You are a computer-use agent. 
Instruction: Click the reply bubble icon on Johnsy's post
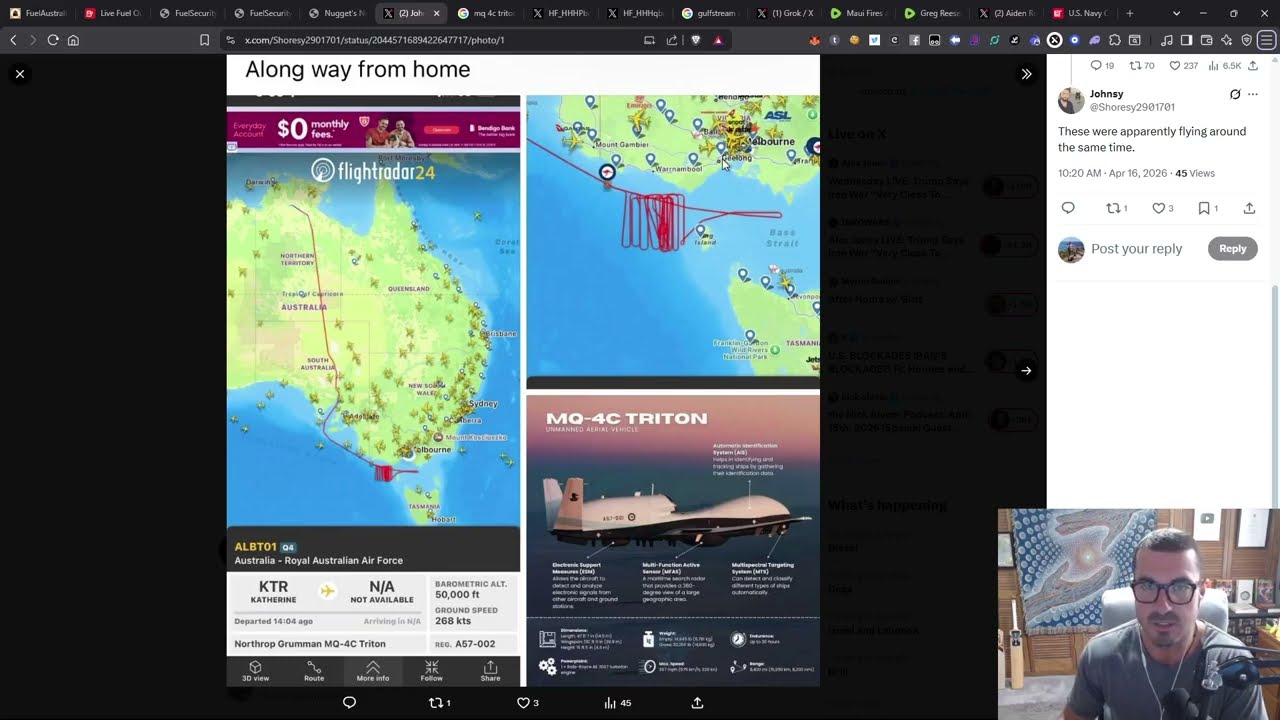(x=1068, y=208)
